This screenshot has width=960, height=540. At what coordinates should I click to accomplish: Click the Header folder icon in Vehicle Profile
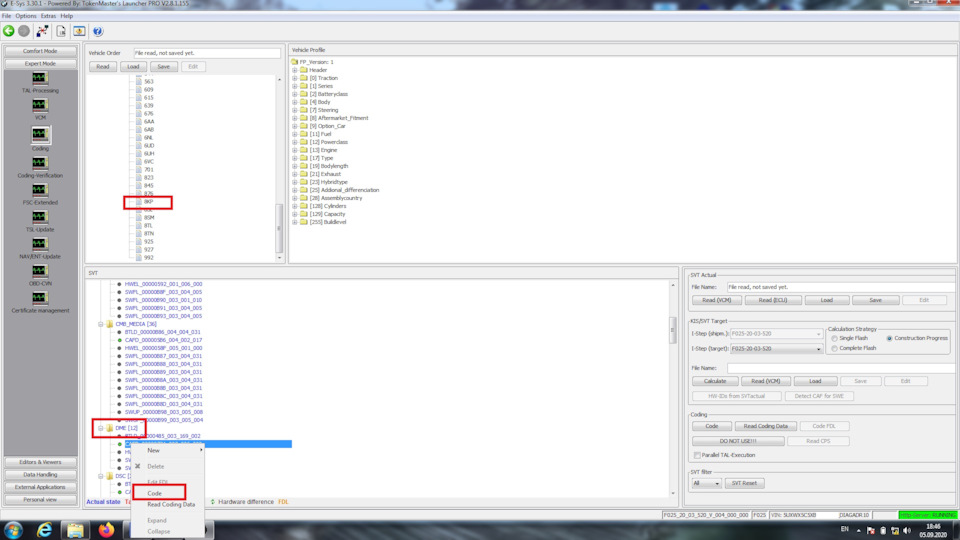pyautogui.click(x=304, y=70)
